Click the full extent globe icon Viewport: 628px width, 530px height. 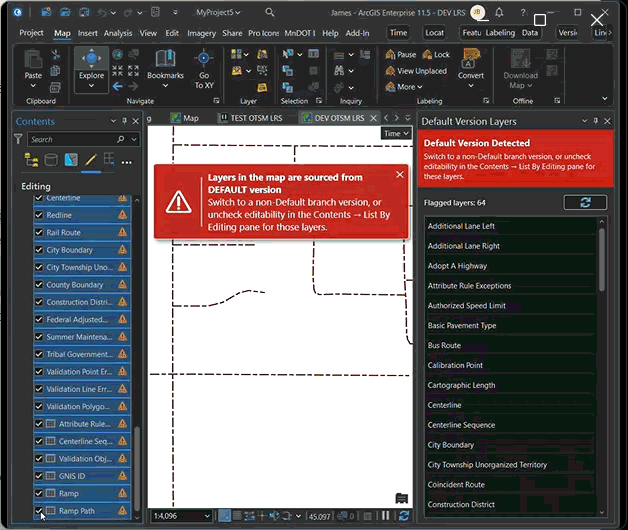pyautogui.click(x=117, y=54)
